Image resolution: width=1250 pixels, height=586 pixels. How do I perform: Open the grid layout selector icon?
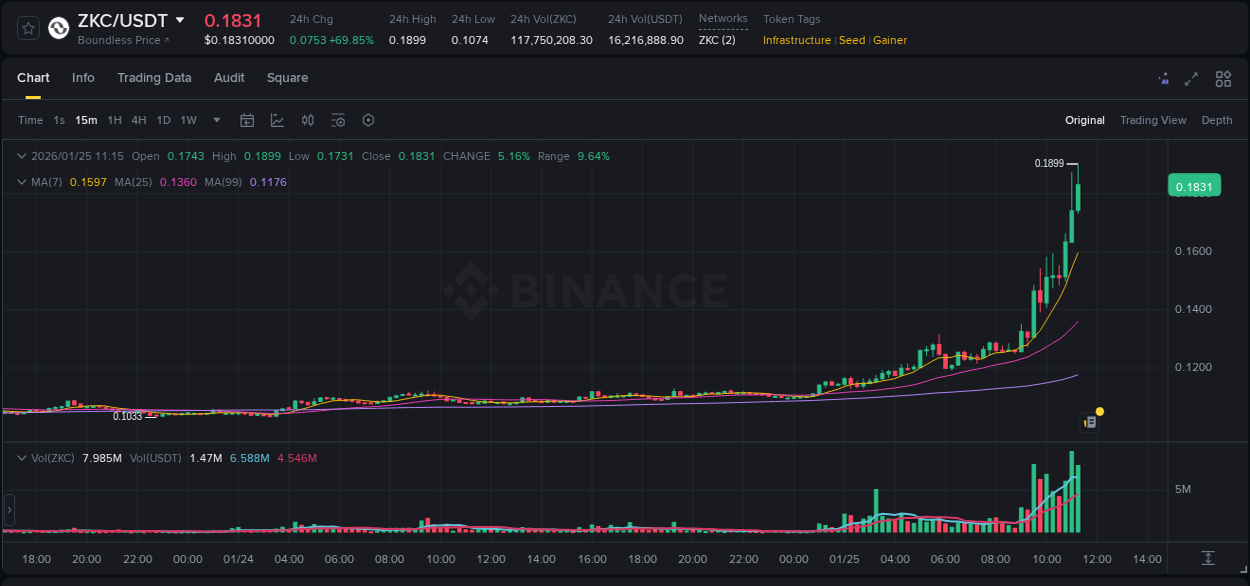click(x=1223, y=78)
